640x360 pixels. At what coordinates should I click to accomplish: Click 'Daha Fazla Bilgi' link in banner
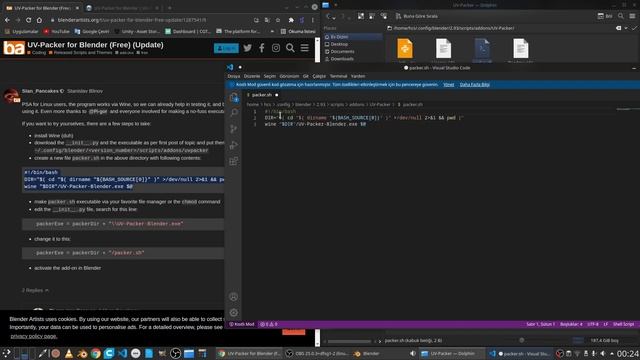[x=475, y=84]
